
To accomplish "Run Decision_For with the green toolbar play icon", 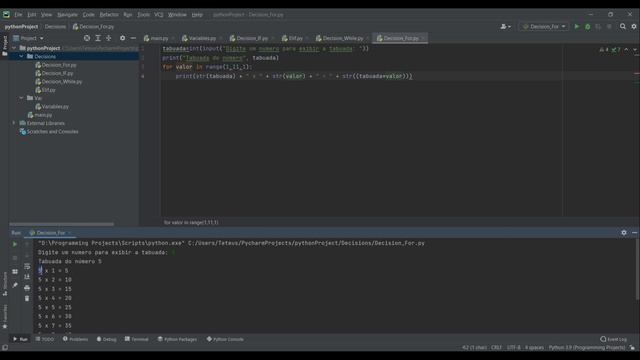I will [577, 27].
